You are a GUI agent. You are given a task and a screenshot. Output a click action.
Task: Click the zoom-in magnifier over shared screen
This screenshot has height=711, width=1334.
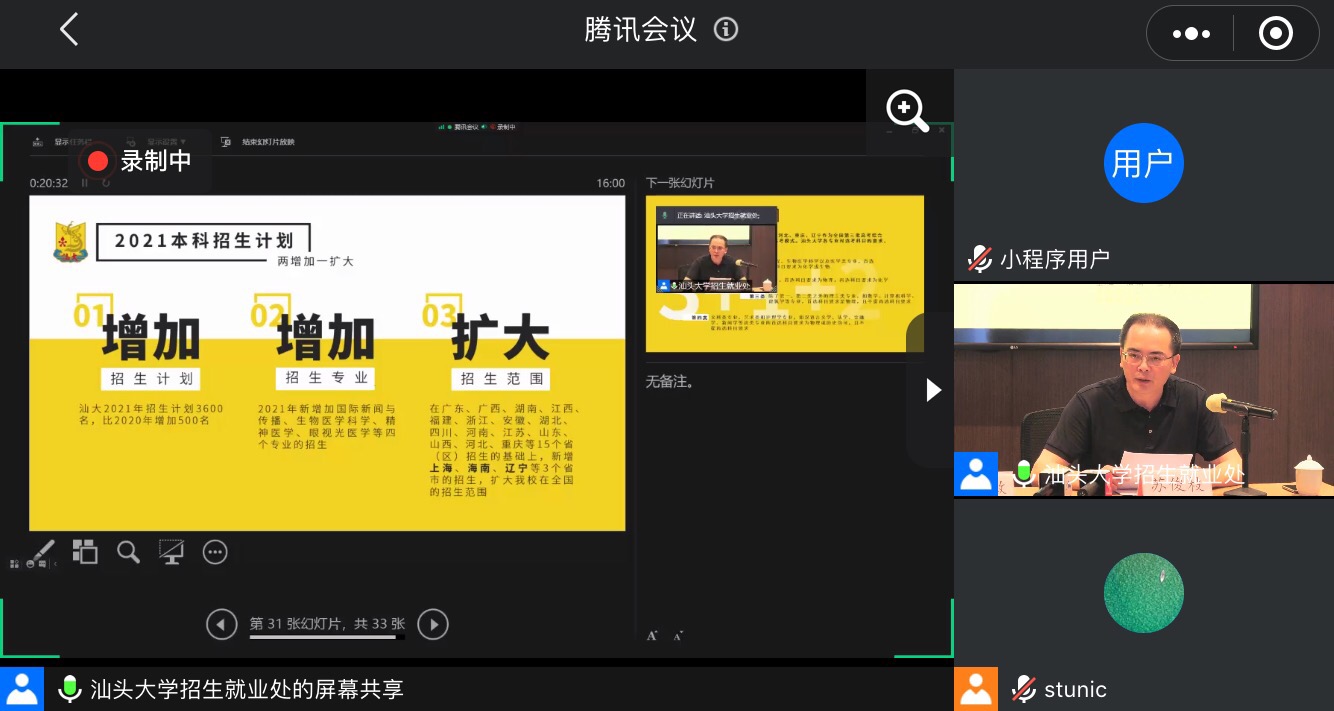point(907,110)
